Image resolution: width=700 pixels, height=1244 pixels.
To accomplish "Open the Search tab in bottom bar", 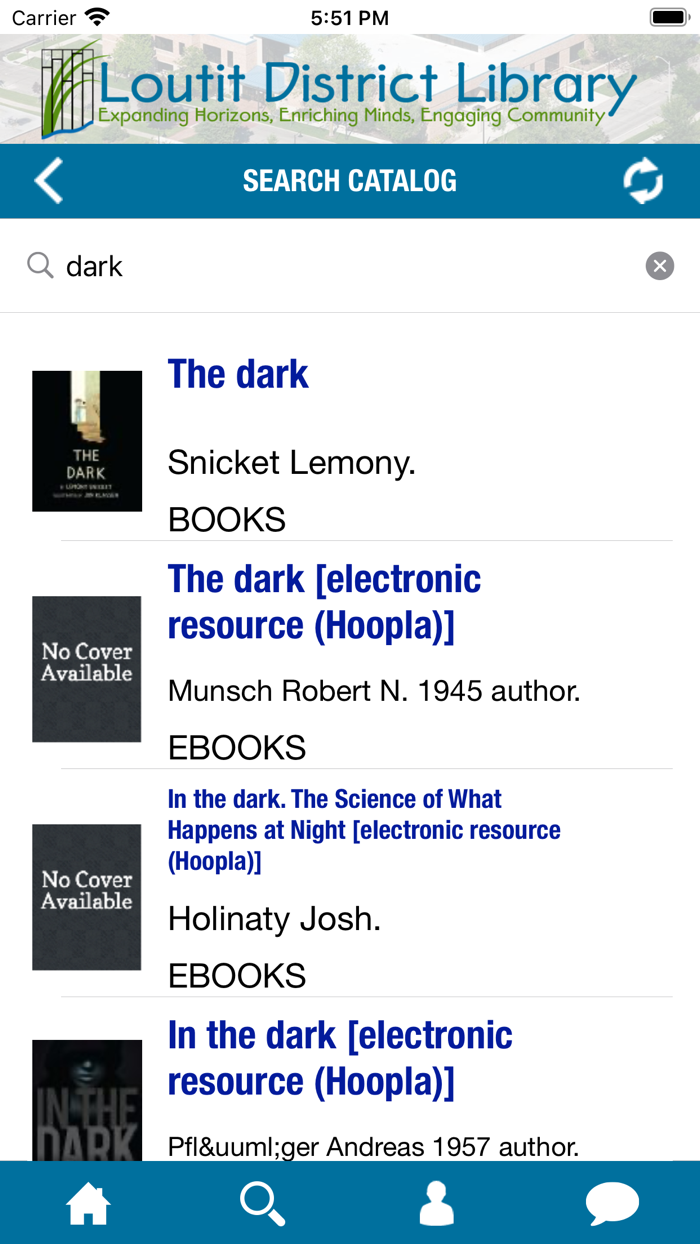I will coord(263,1203).
